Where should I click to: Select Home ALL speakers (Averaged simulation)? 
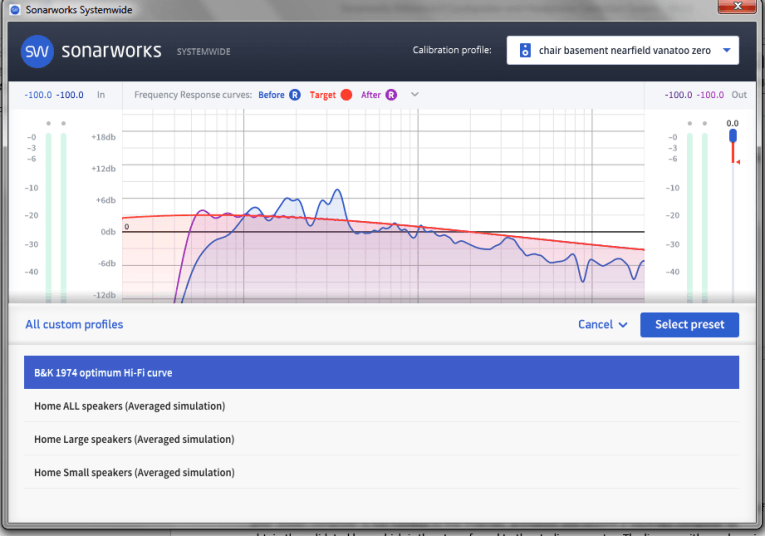pos(382,406)
